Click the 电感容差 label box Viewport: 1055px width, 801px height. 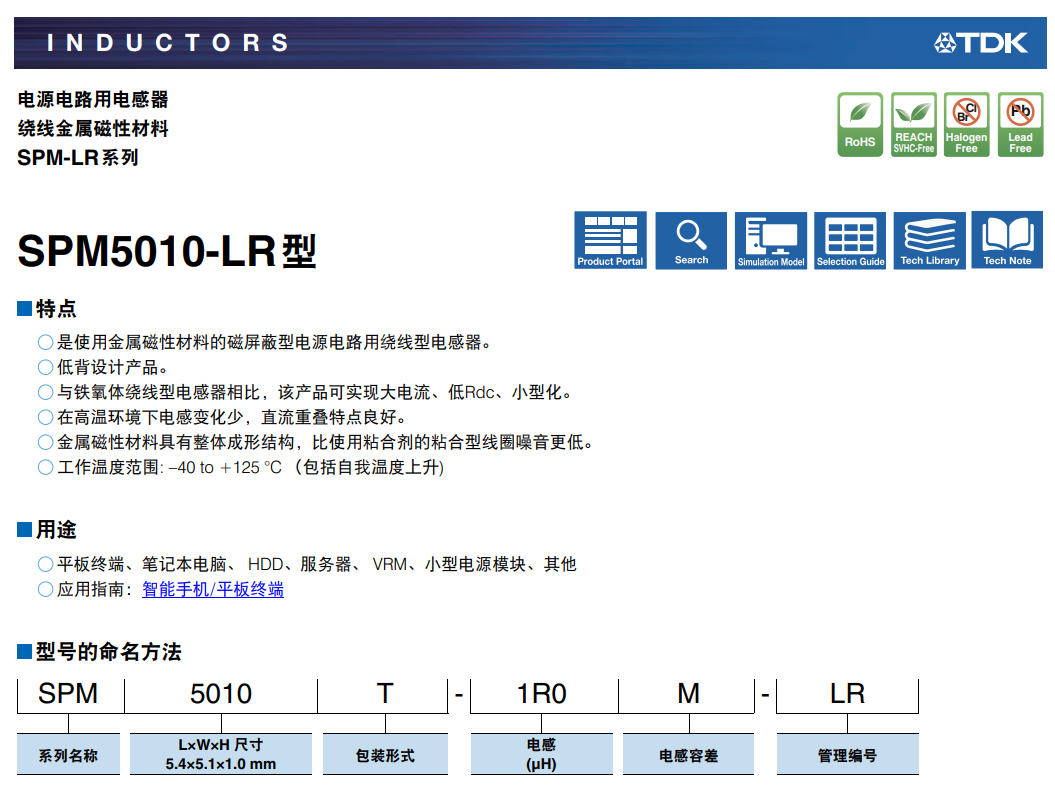(688, 755)
